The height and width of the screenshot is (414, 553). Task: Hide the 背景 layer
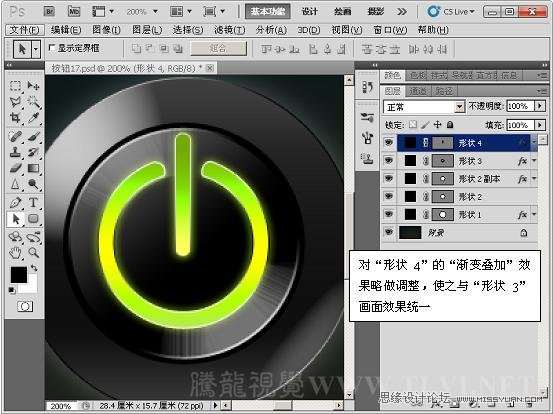[x=389, y=232]
